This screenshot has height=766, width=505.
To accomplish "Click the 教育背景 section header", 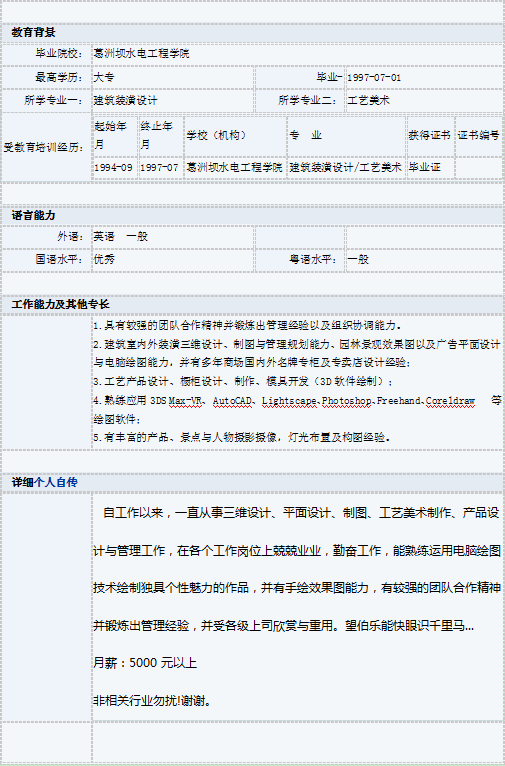I will [33, 33].
